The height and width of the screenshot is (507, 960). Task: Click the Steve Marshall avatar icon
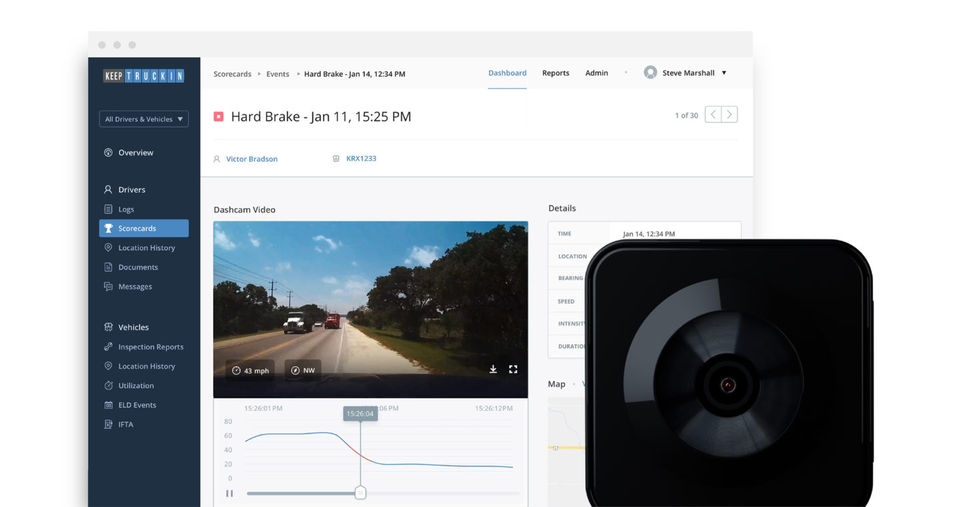coord(650,73)
